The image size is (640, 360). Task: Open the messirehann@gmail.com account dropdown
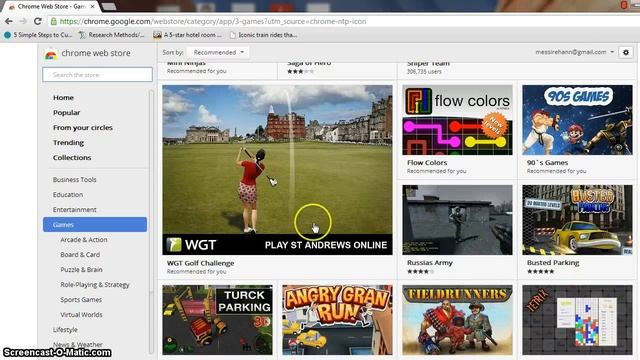(574, 52)
